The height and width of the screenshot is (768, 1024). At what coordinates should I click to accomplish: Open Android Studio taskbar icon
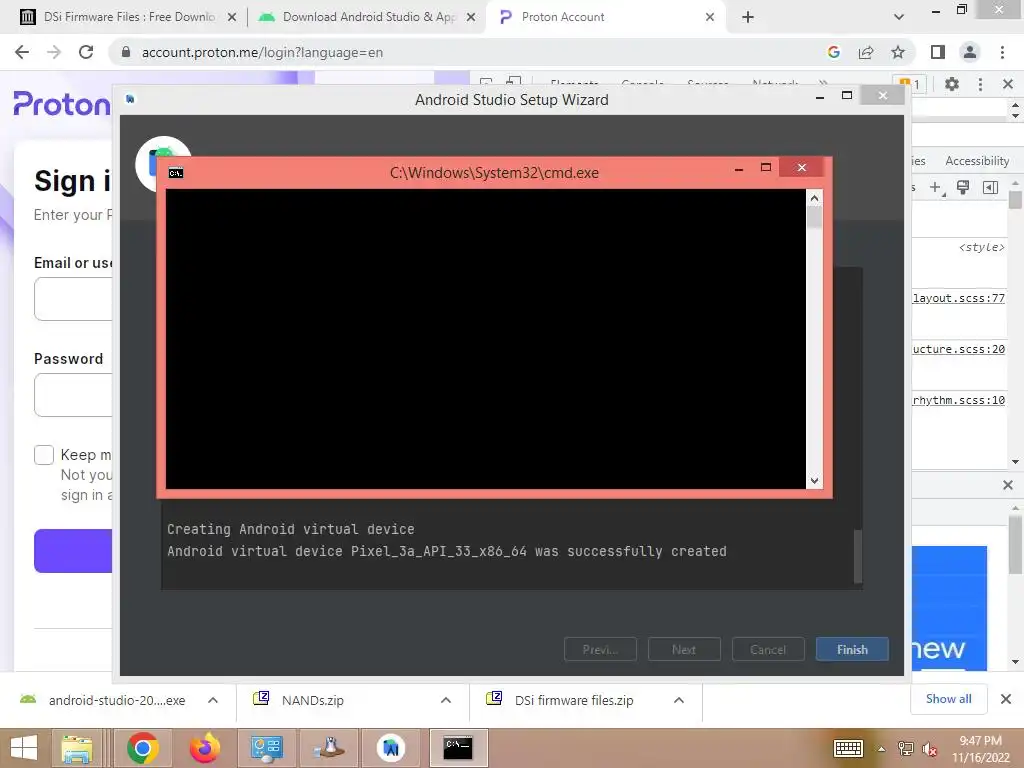pos(391,748)
